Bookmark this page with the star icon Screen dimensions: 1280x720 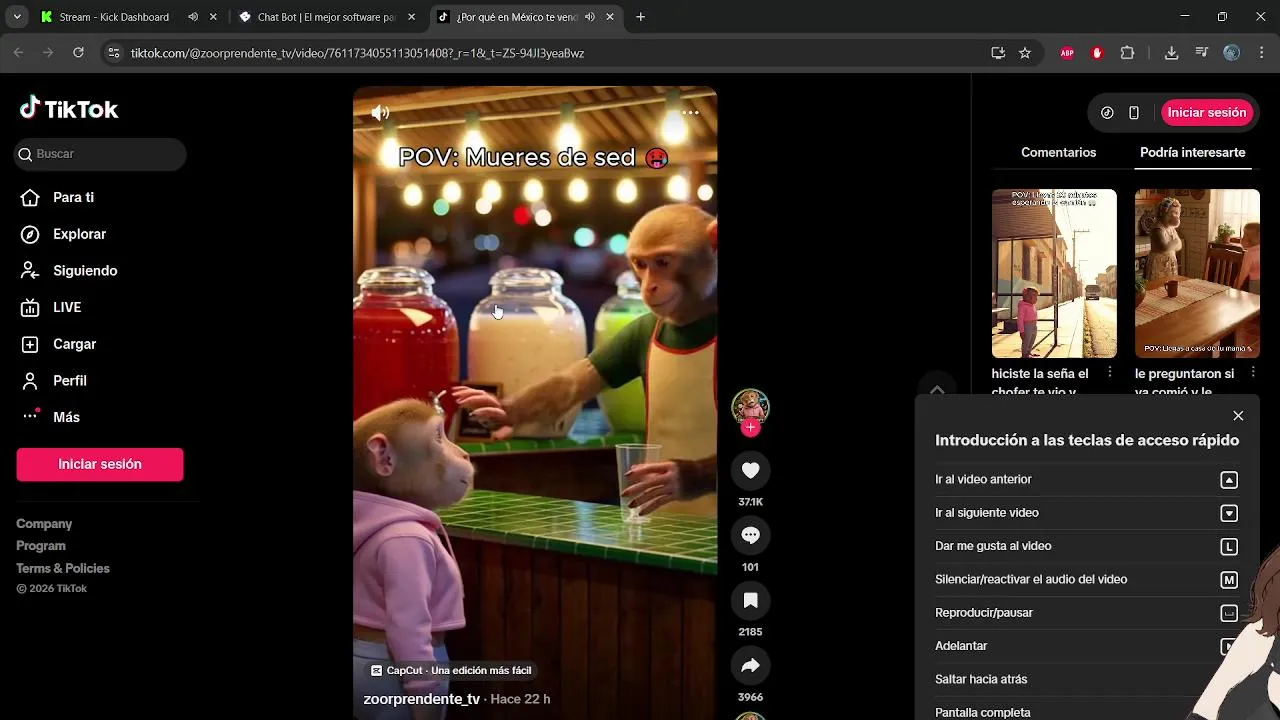[1025, 53]
